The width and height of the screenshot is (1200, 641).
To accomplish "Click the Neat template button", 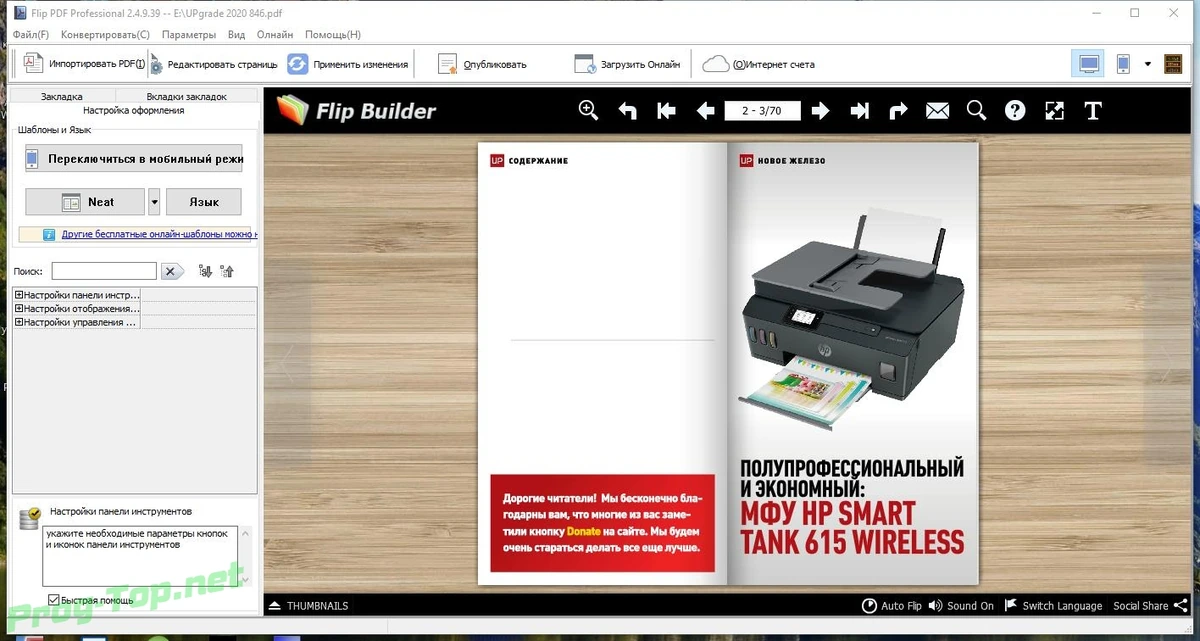I will [x=86, y=202].
